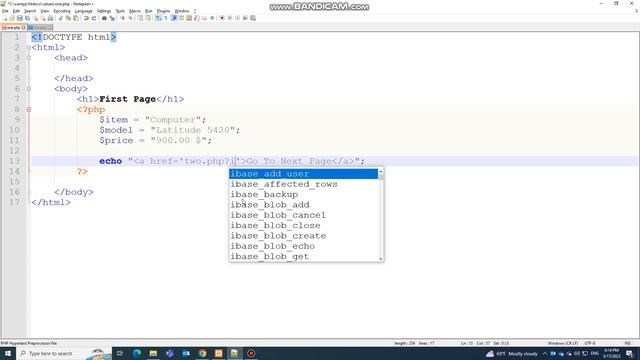Viewport: 640px width, 360px height.
Task: Open the Settings menu
Action: (x=104, y=11)
